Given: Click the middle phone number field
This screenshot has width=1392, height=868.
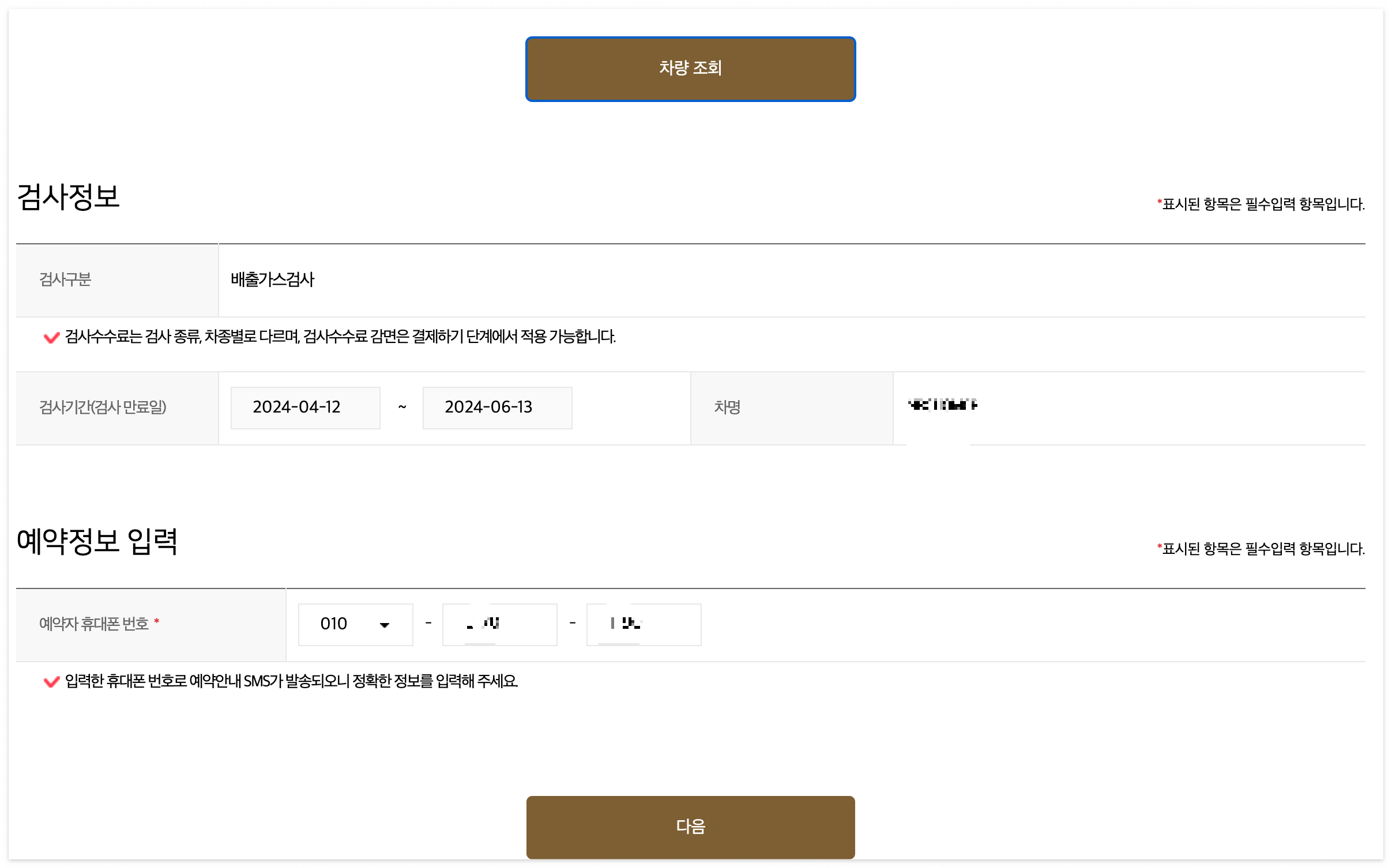Looking at the screenshot, I should [499, 624].
